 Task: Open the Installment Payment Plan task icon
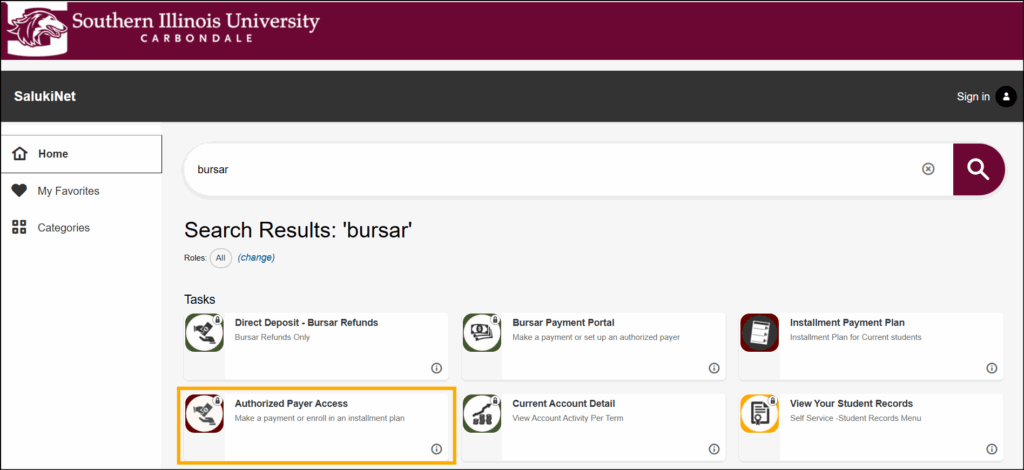tap(760, 332)
